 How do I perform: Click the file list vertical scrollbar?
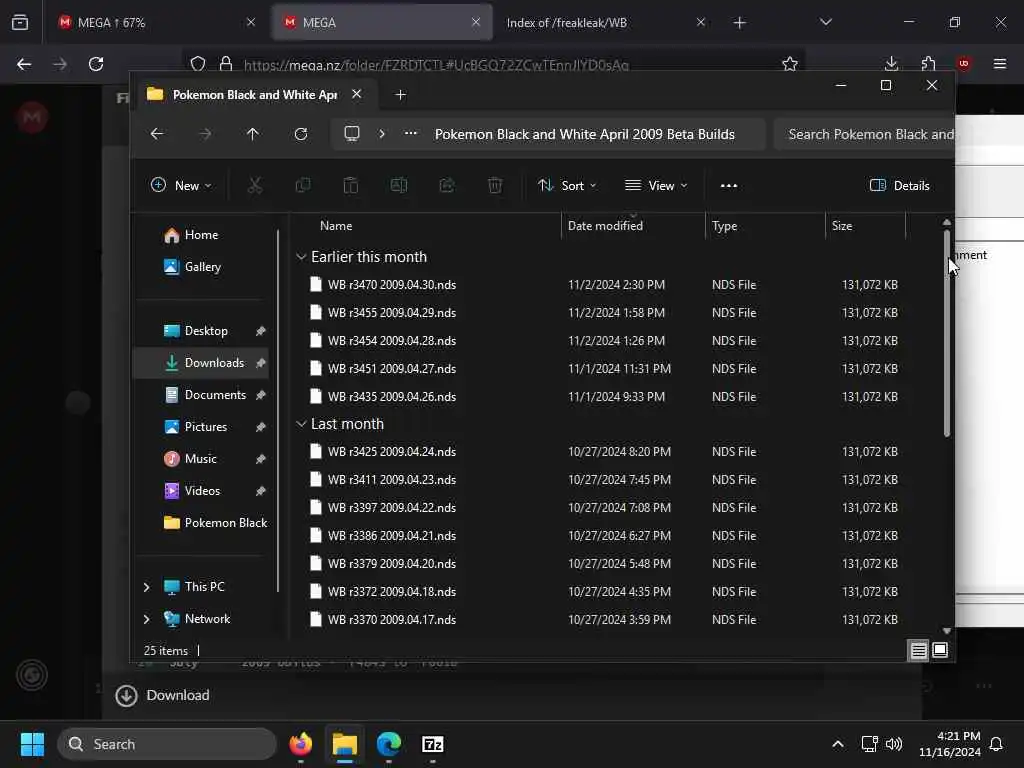pyautogui.click(x=947, y=333)
